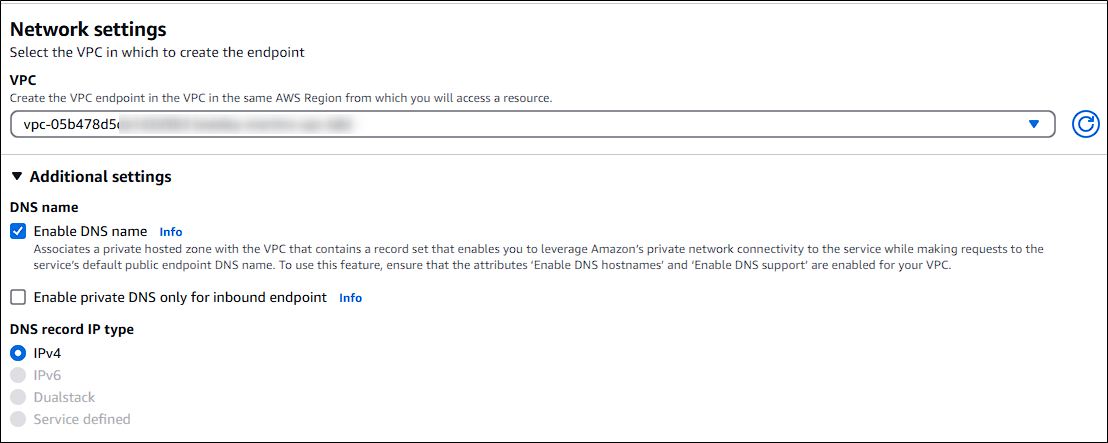
Task: Click the 'Enable DNS name' label text
Action: tap(90, 231)
